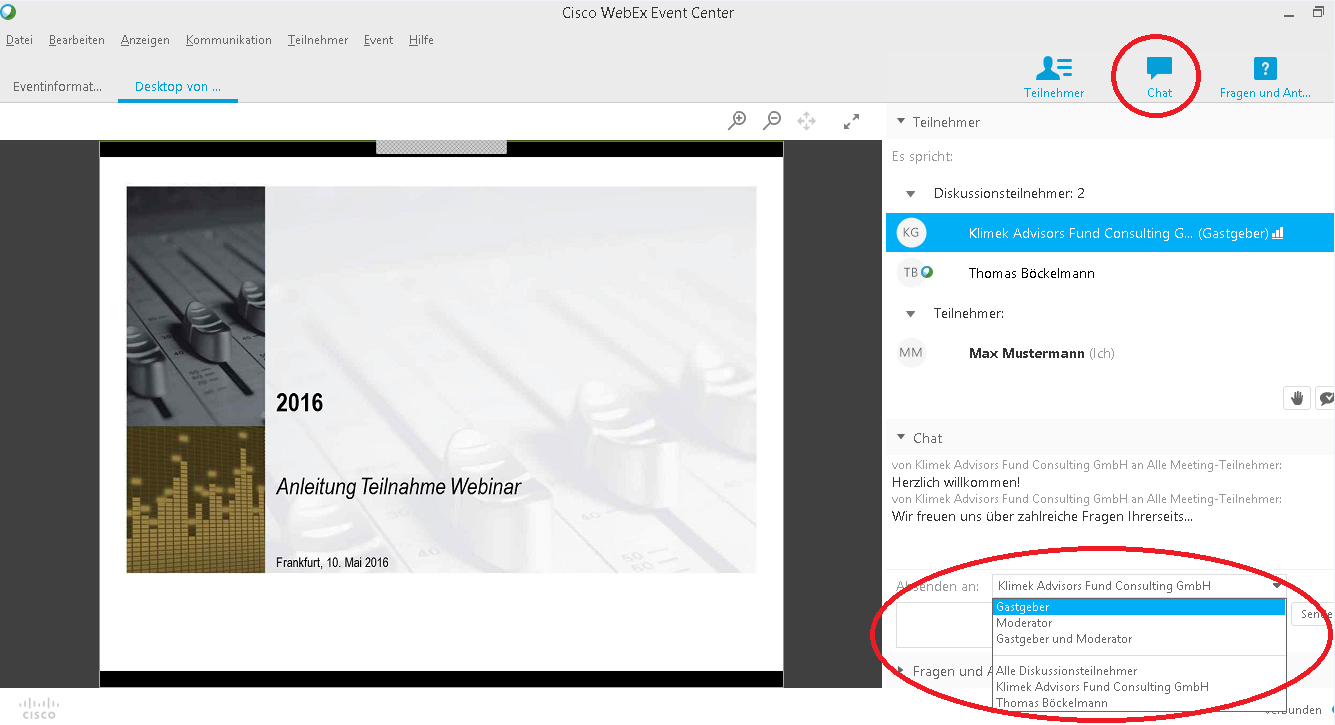Open the Teilnehmer panel icon
This screenshot has height=725, width=1335.
1054,69
